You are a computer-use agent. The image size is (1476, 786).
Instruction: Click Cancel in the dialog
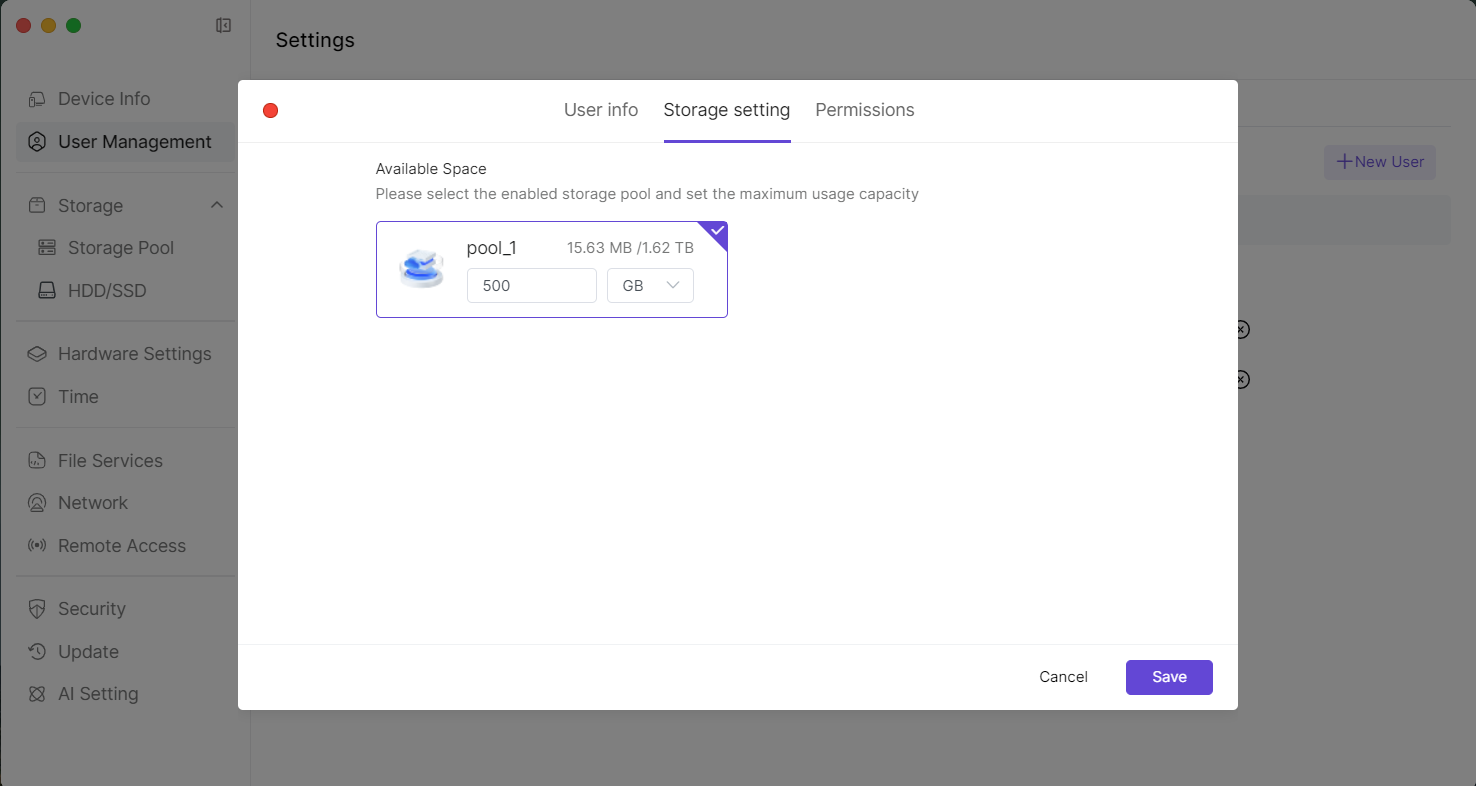[x=1063, y=677]
